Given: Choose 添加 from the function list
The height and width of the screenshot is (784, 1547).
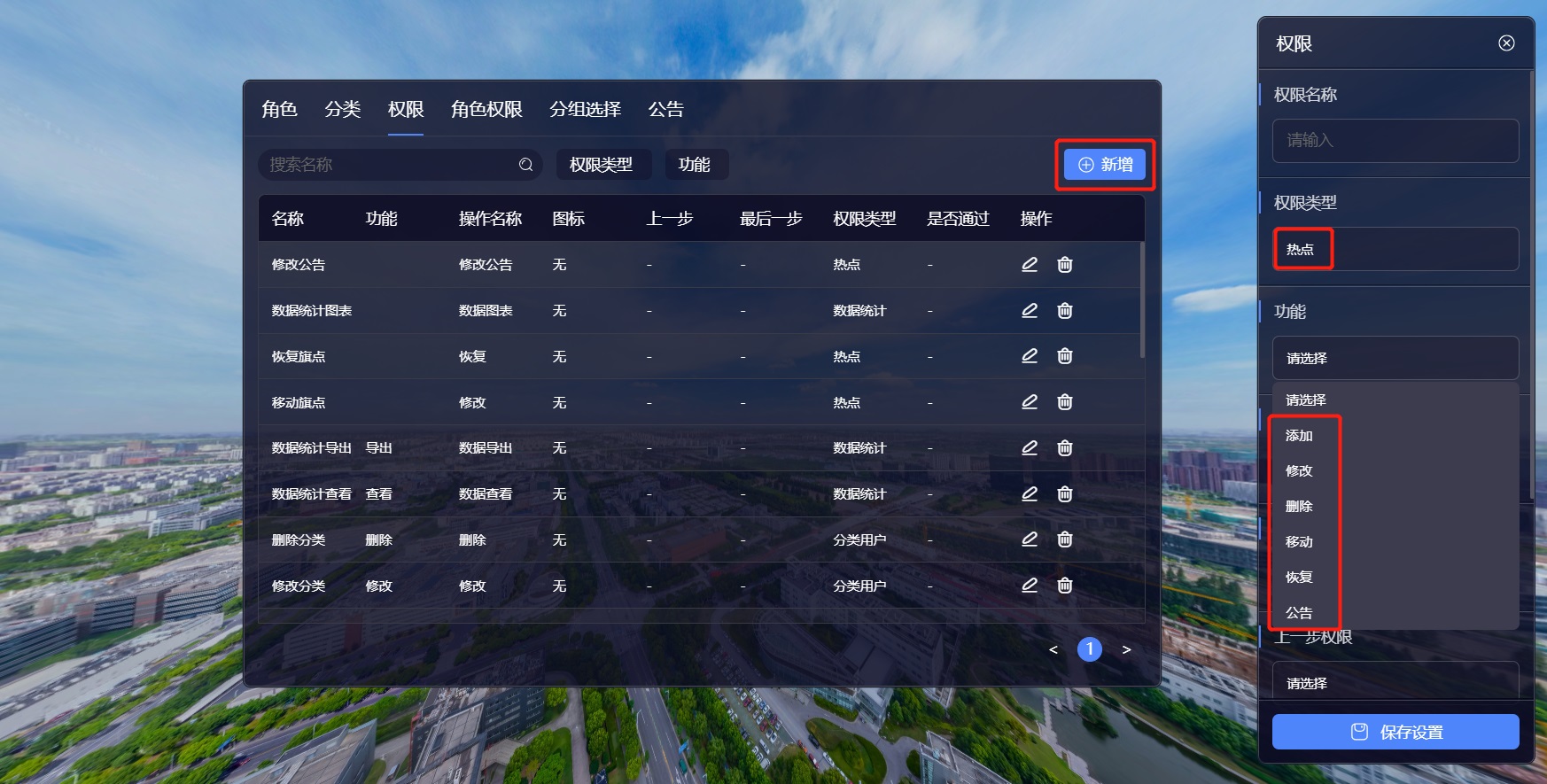Looking at the screenshot, I should 1395,436.
